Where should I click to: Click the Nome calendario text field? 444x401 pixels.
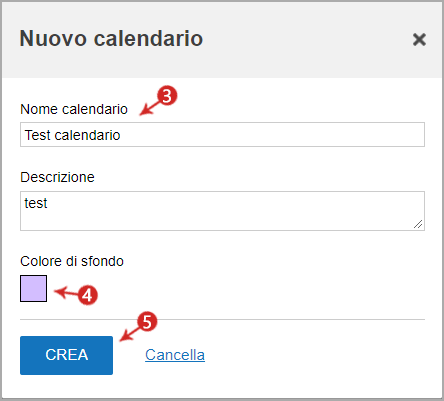tap(222, 135)
